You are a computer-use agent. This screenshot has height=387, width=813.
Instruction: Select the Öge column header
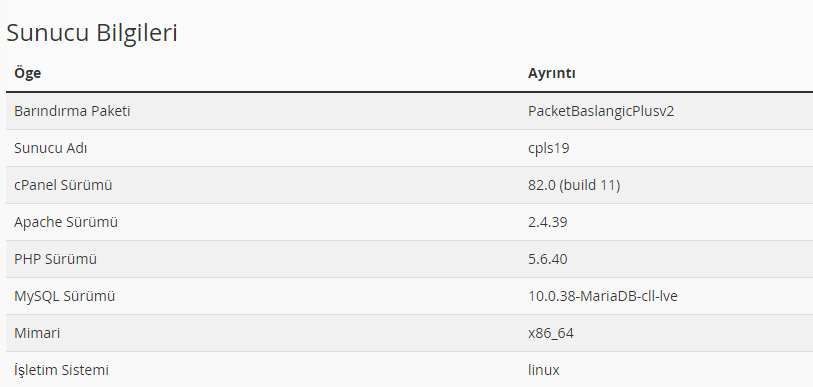pos(27,73)
